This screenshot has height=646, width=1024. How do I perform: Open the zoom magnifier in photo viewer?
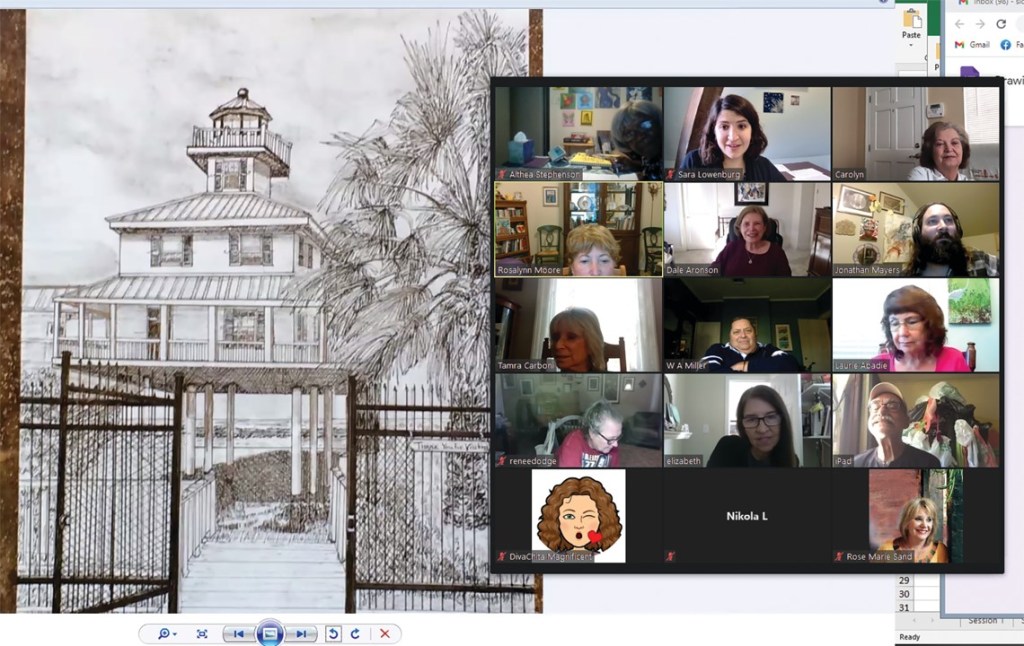(x=163, y=634)
